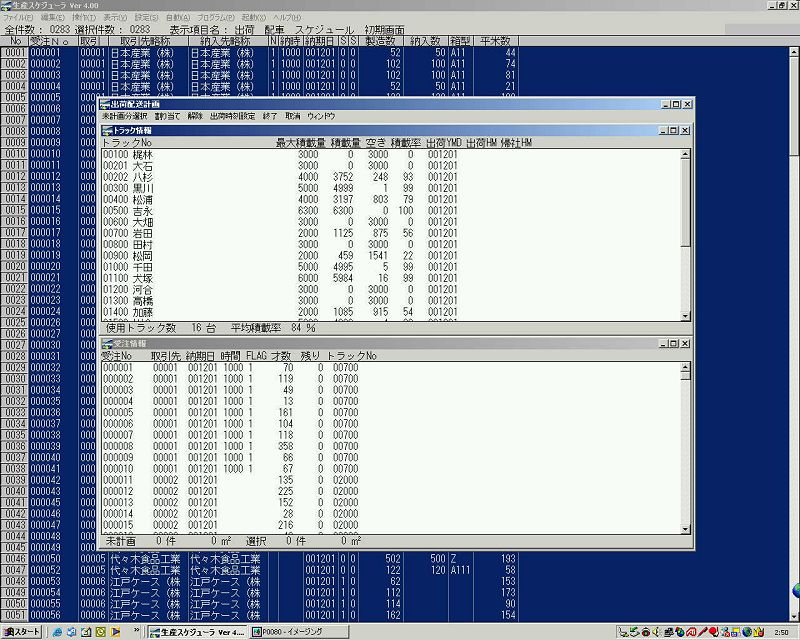Open the プログラム(P) menu in main window

coord(216,18)
